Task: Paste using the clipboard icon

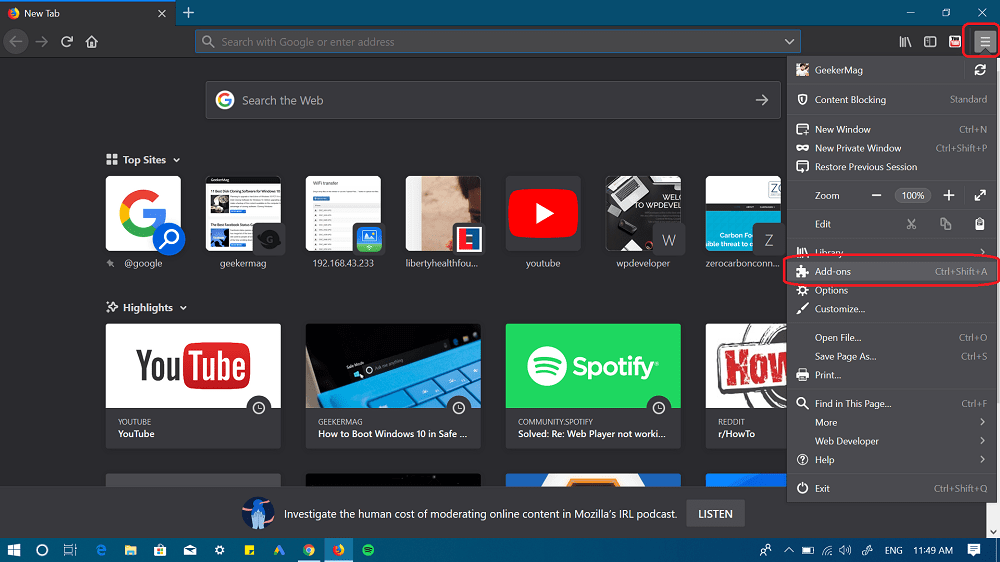Action: click(980, 224)
